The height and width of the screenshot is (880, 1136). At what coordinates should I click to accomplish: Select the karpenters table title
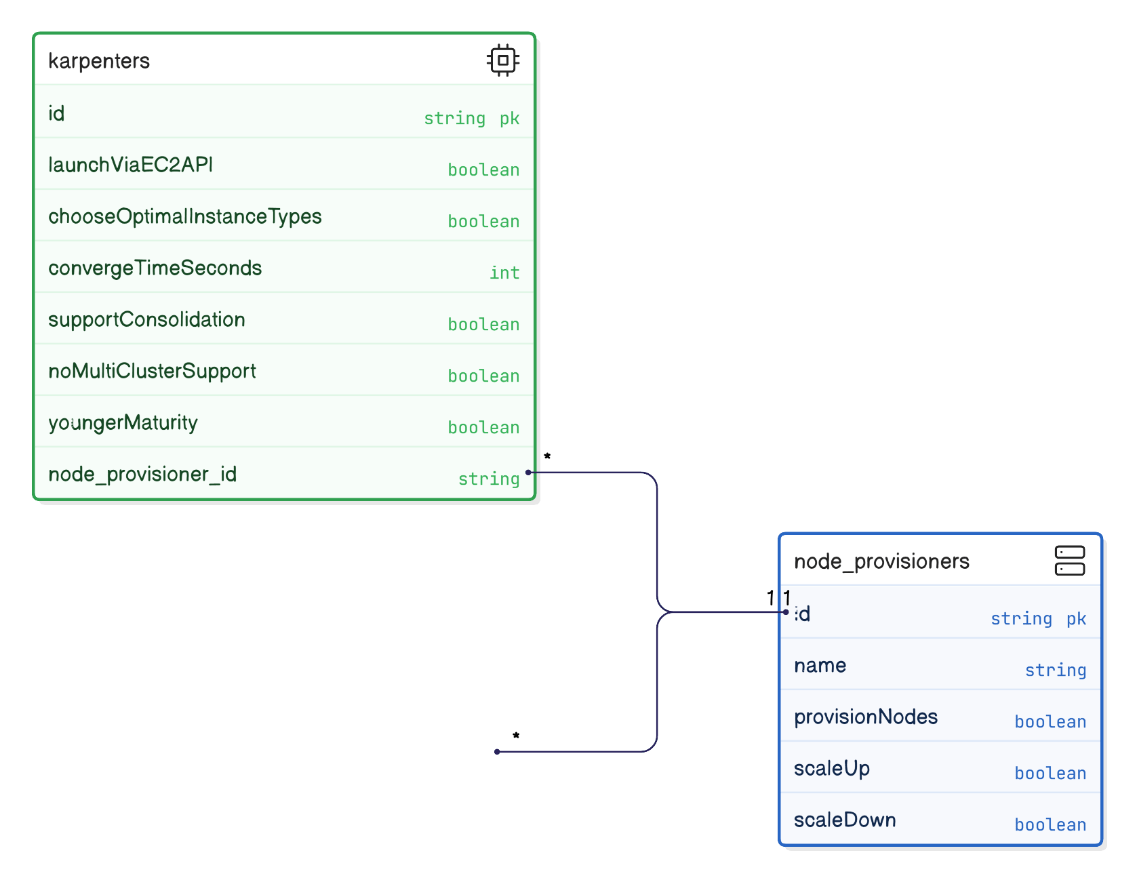click(99, 61)
